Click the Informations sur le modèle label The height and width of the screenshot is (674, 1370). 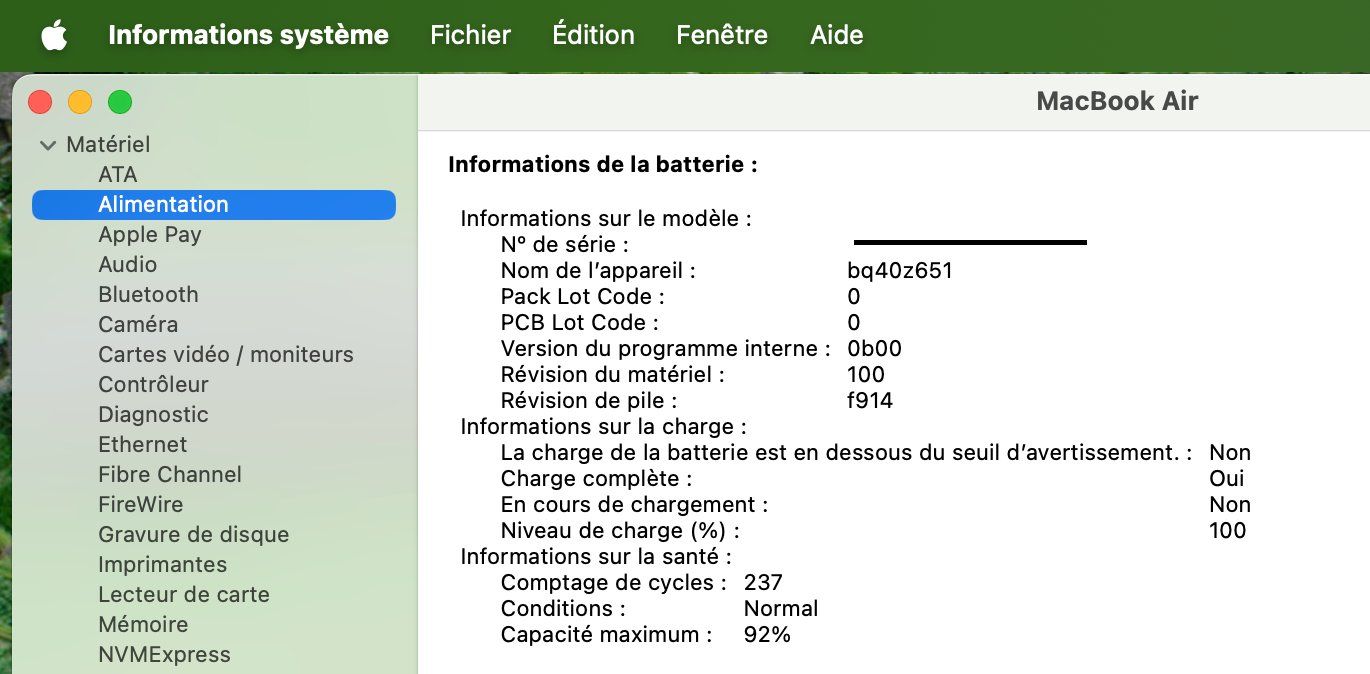pos(606,219)
